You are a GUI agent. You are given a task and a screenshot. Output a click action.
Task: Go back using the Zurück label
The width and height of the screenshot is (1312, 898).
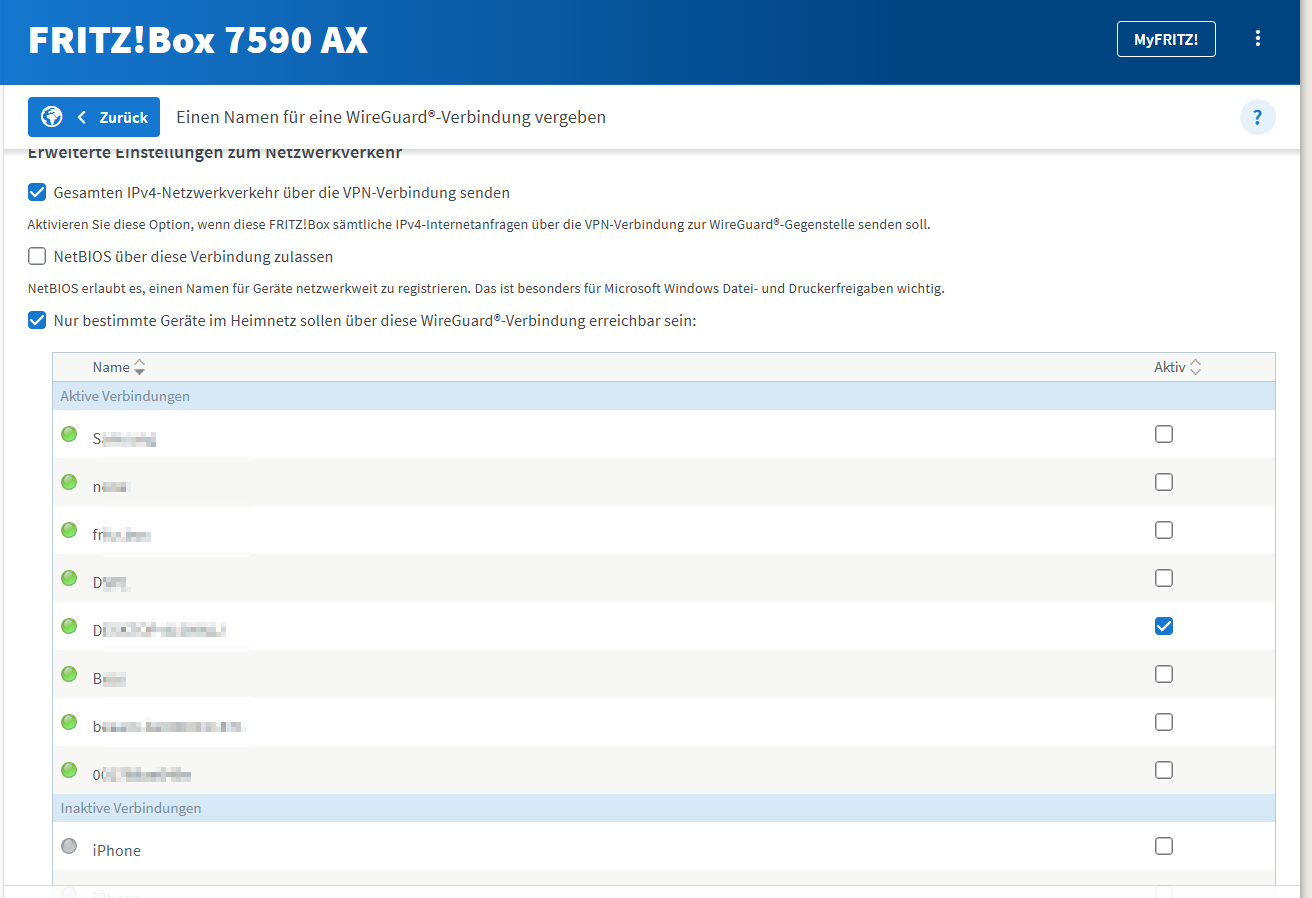124,117
